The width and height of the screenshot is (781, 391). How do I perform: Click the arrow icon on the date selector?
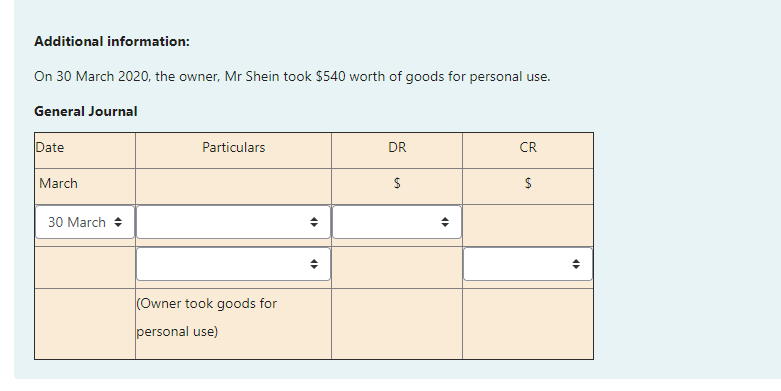118,222
